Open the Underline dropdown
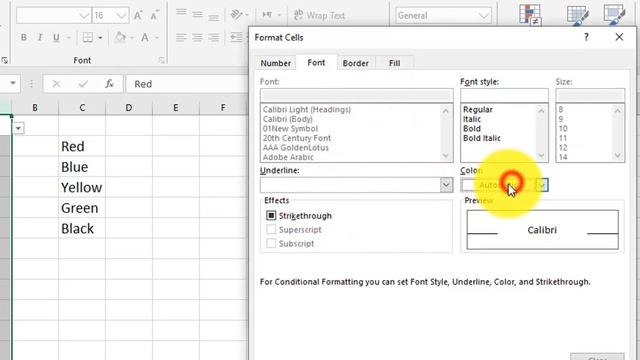This screenshot has height=360, width=640. (x=446, y=185)
